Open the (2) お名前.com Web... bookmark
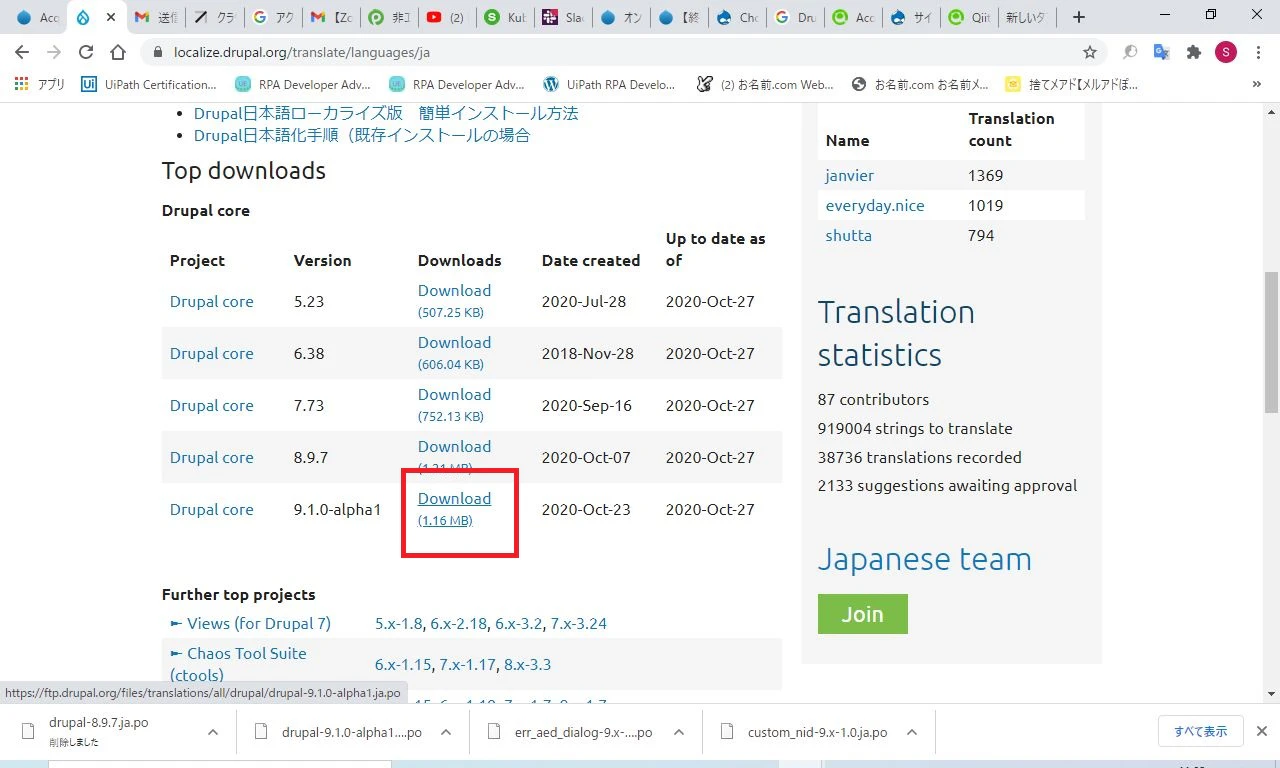The image size is (1280, 768). (765, 85)
